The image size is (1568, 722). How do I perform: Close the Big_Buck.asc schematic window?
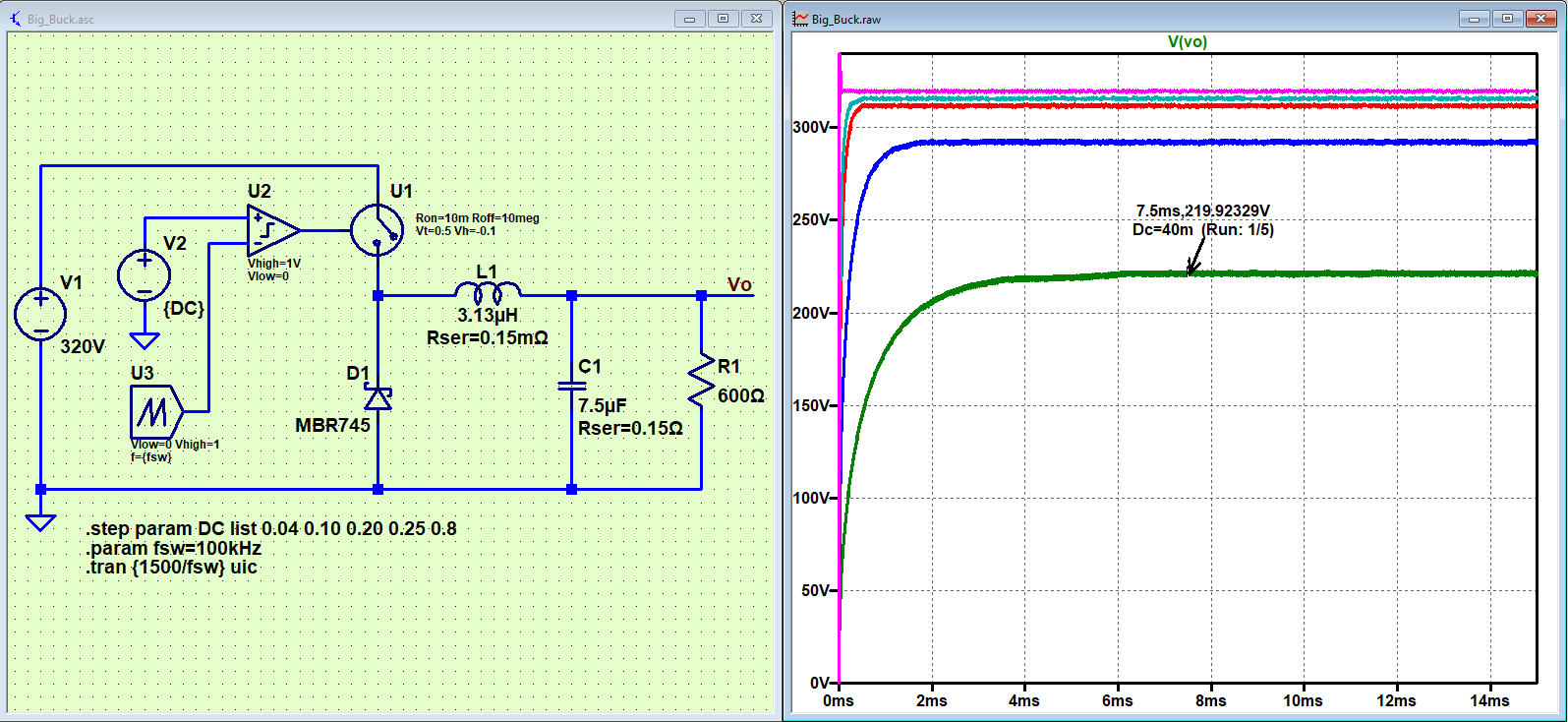click(x=756, y=19)
